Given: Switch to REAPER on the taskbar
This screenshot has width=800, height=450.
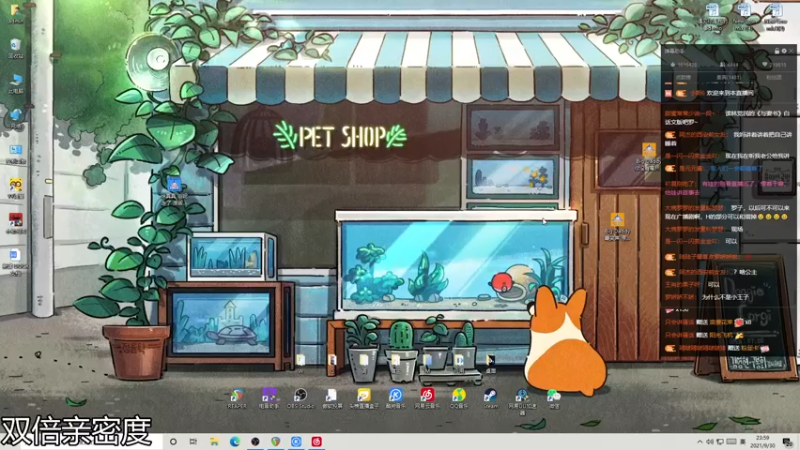Looking at the screenshot, I should [x=276, y=441].
